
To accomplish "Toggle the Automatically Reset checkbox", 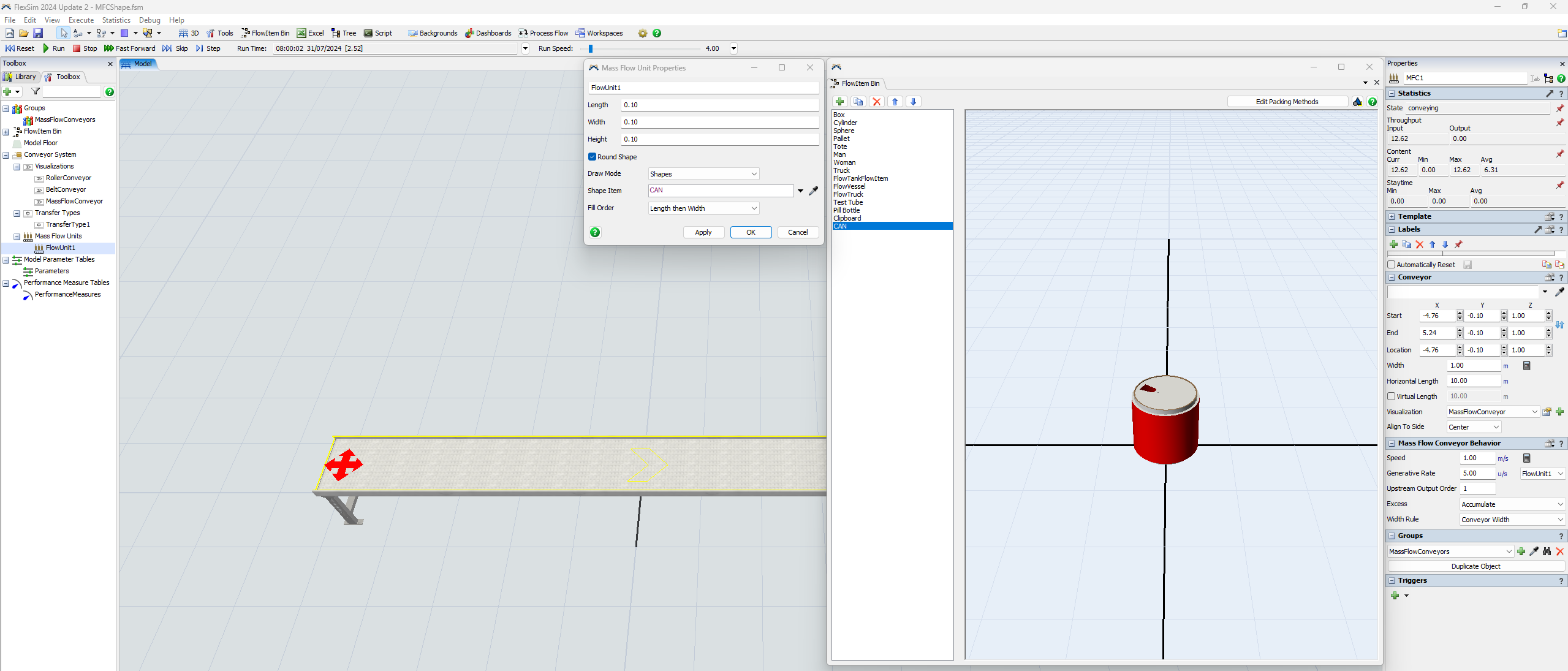I will click(1391, 265).
